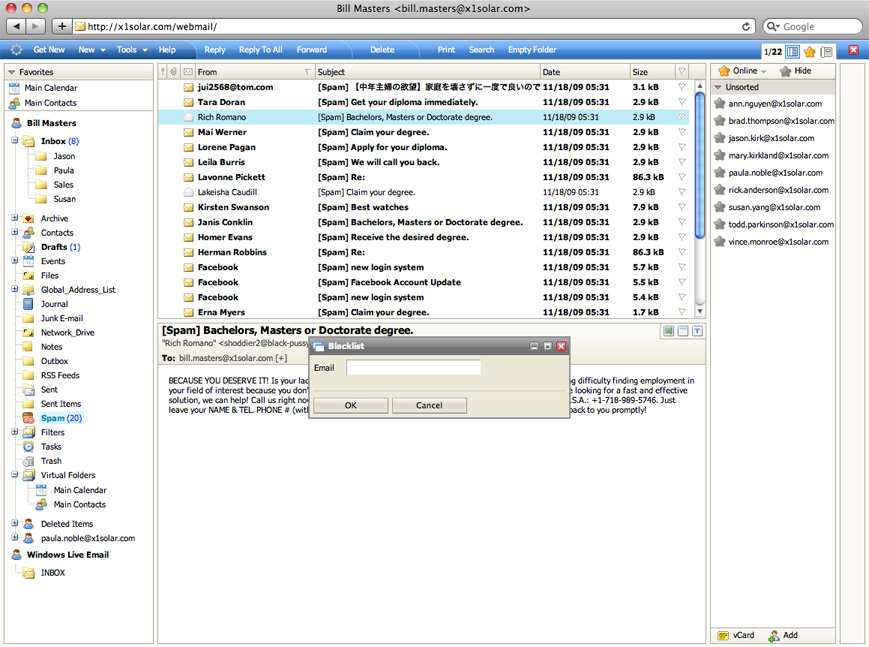Screen dimensions: 869x647
Task: Expand the Archive folder tree node
Action: pyautogui.click(x=15, y=218)
